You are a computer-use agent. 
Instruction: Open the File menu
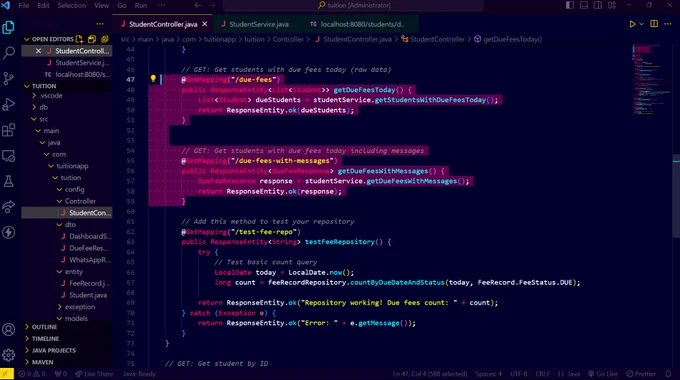[x=24, y=5]
